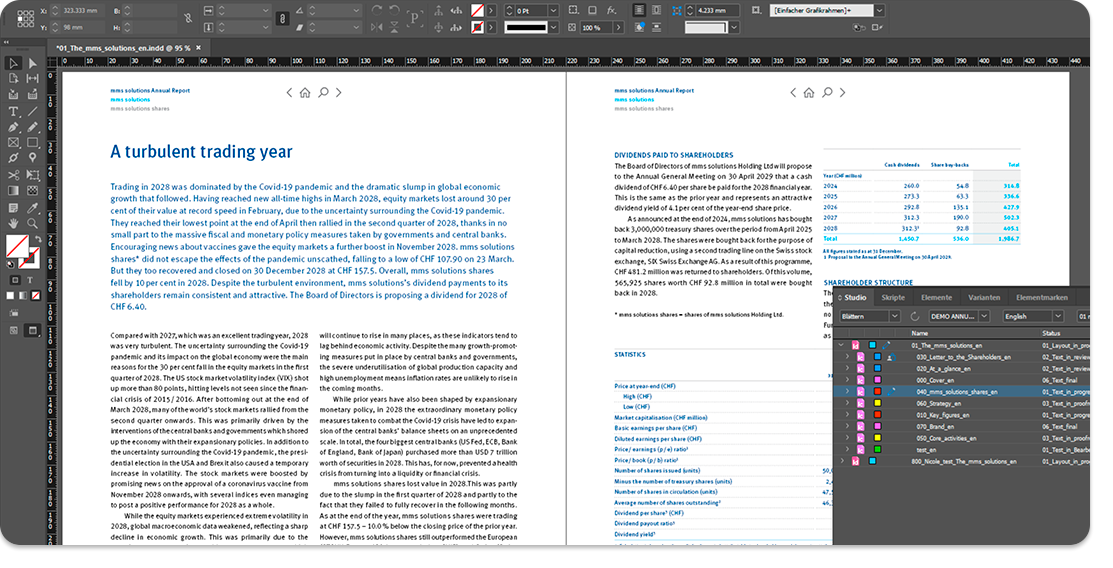Click the mms solutions Annual Report link on left page
This screenshot has height=568, width=1113.
pos(150,90)
